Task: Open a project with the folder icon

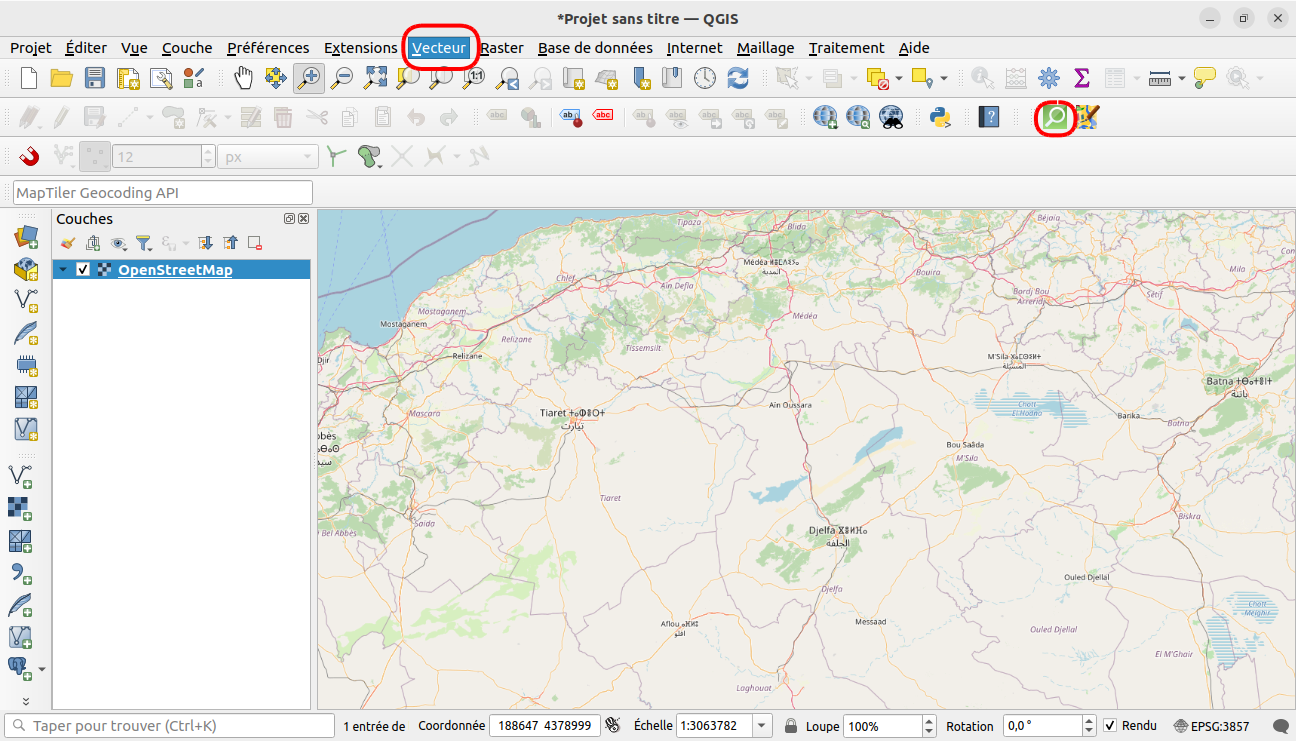Action: pyautogui.click(x=62, y=77)
